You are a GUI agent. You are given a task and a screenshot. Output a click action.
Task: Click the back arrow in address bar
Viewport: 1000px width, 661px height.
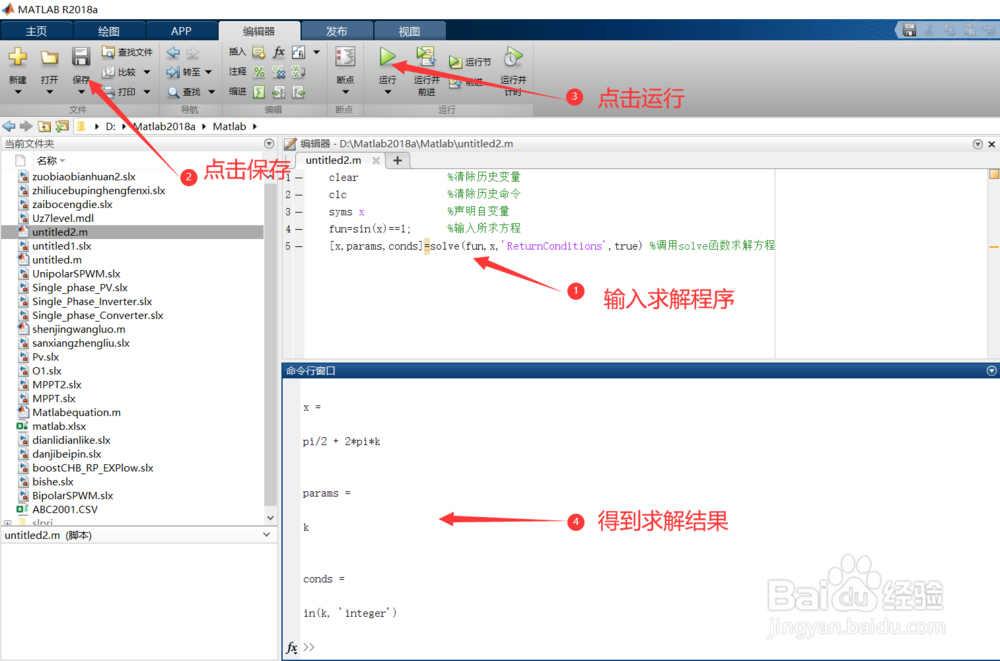coord(9,126)
